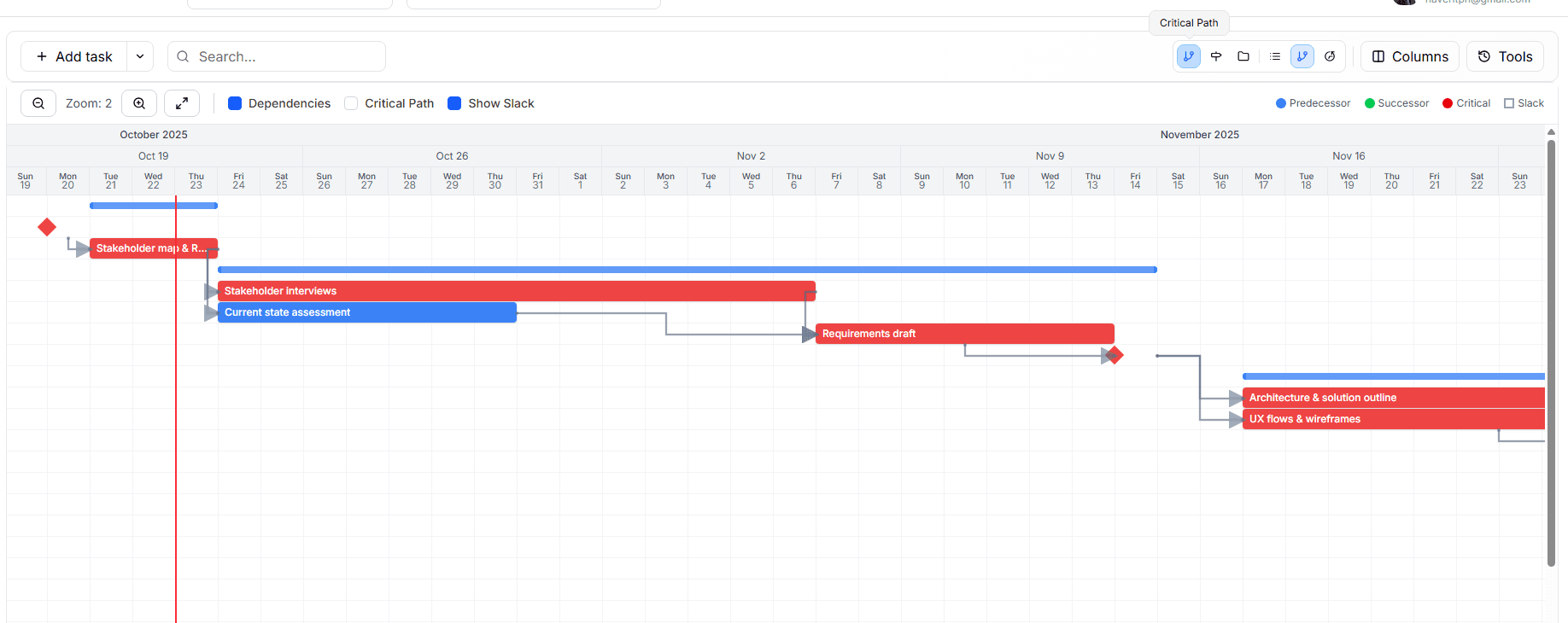
Task: Click the Thu 6 day header
Action: coord(794,181)
